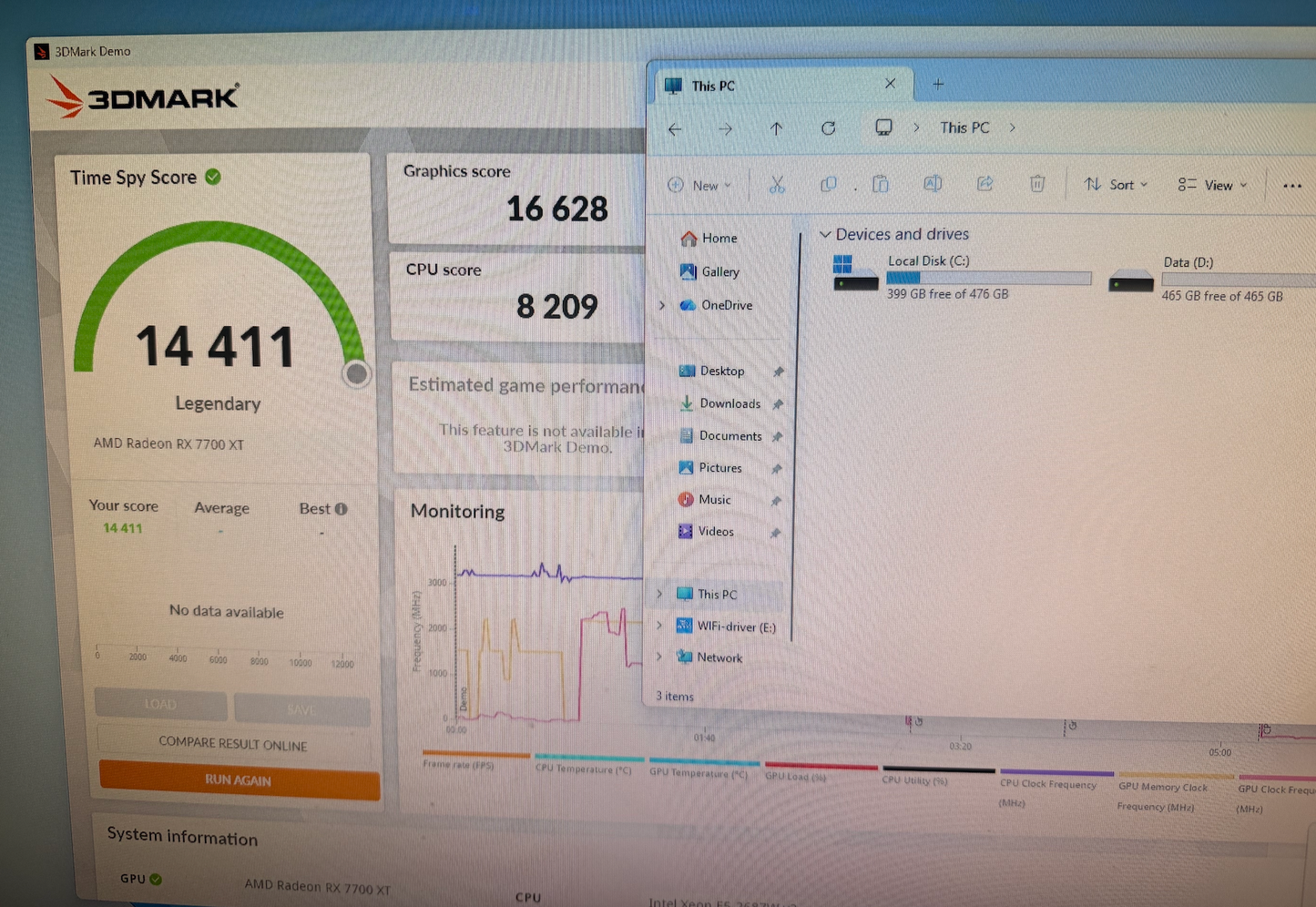Image resolution: width=1316 pixels, height=907 pixels.
Task: Expand the WiFi-driver (E:) node arrow
Action: tap(658, 626)
